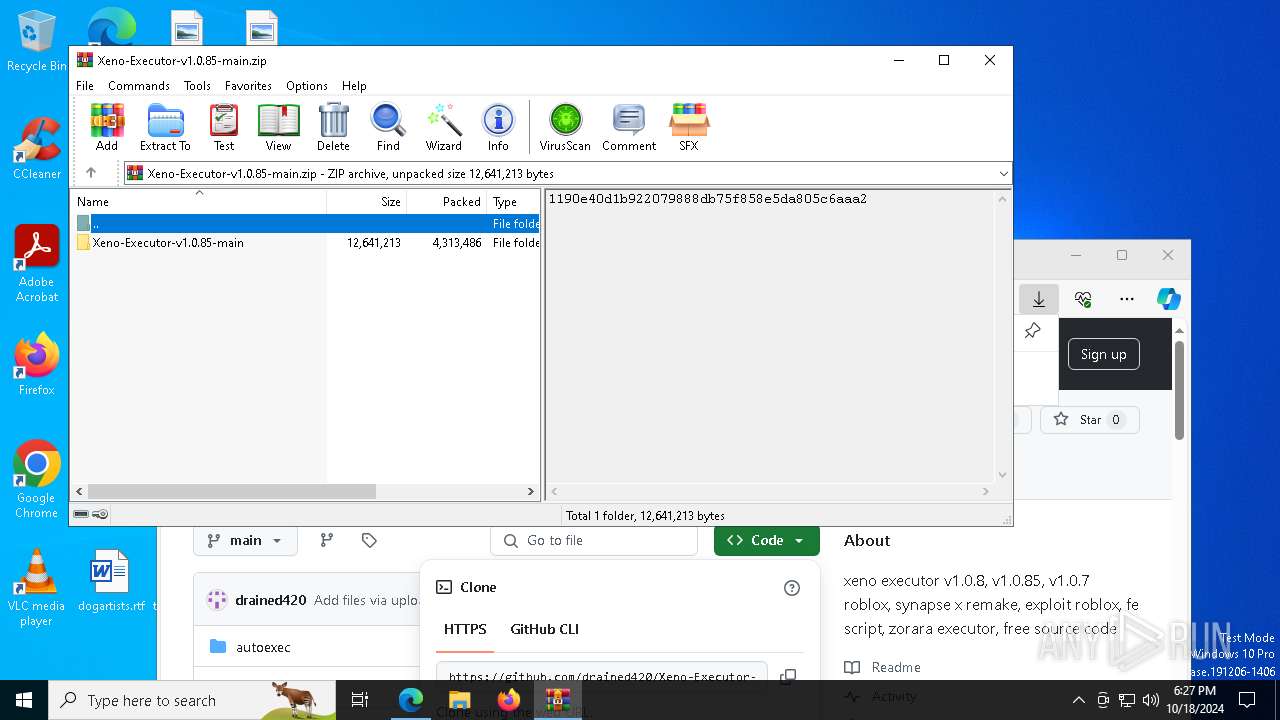Click the Delete trash icon in WinRAR
This screenshot has width=1280, height=720.
tap(333, 127)
